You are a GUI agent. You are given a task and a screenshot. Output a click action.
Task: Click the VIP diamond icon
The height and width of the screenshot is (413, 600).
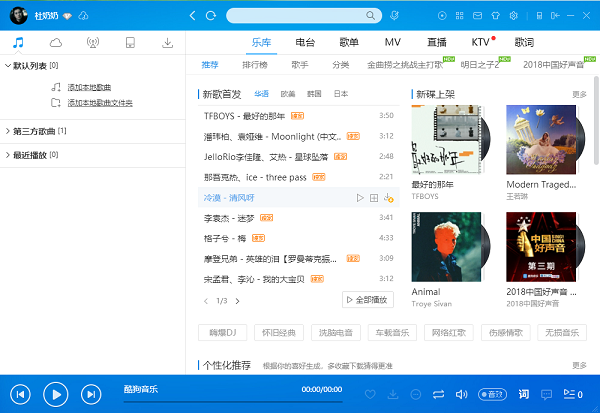pyautogui.click(x=67, y=16)
